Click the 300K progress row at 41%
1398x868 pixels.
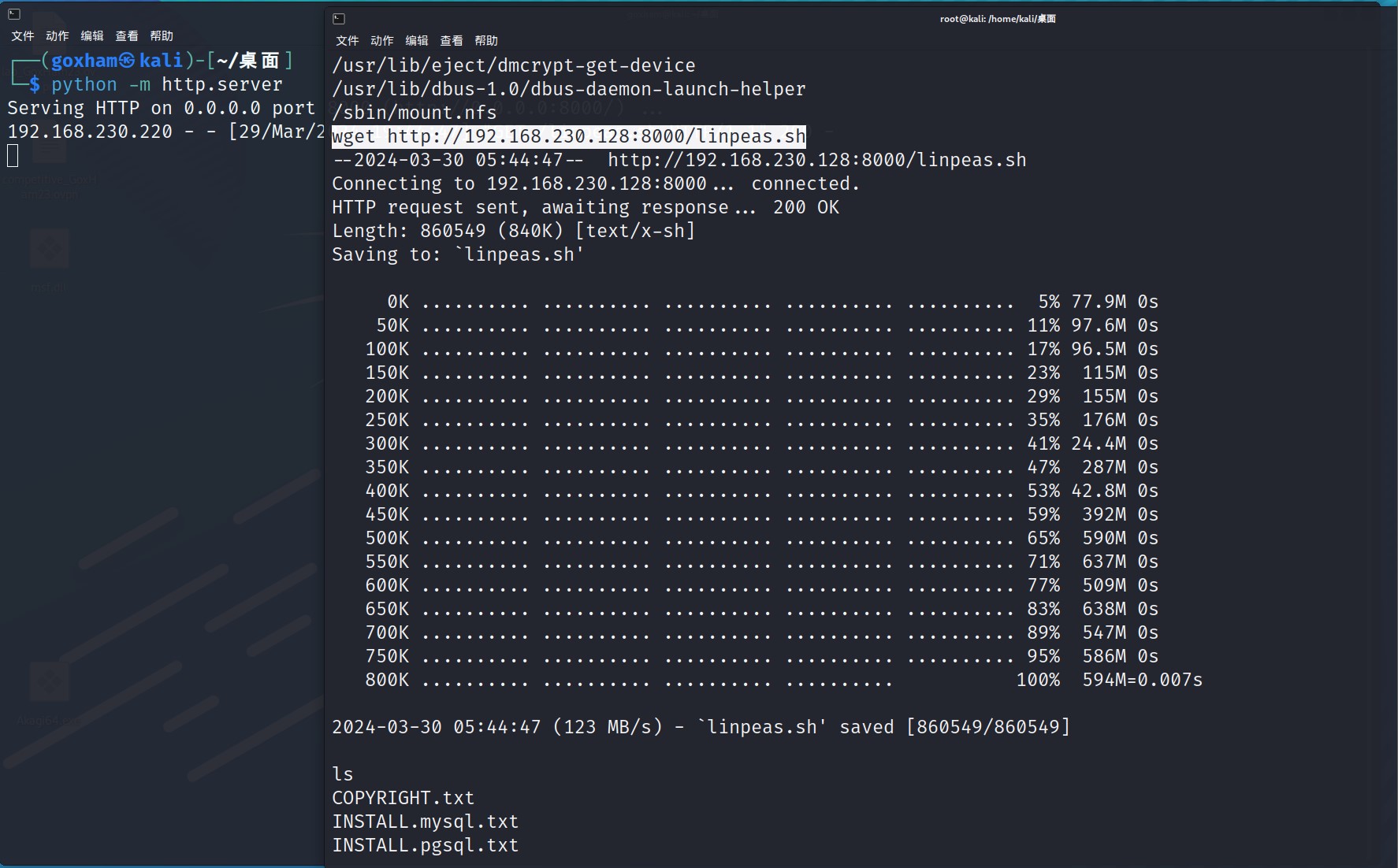coord(761,443)
